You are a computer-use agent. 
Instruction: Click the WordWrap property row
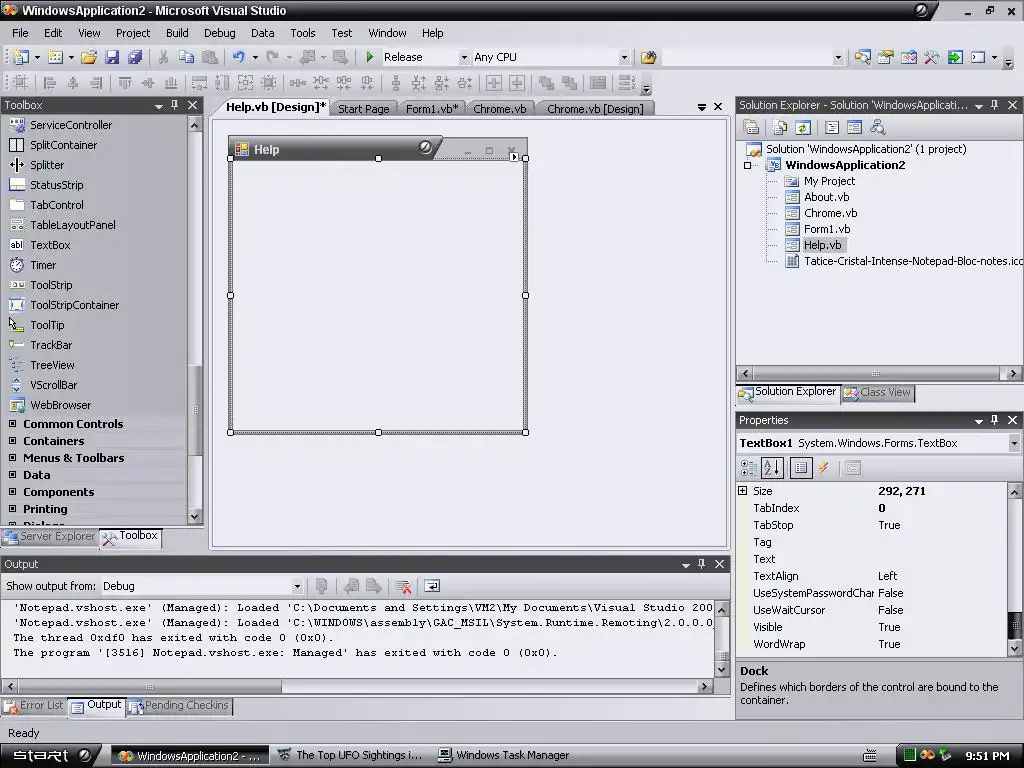click(872, 644)
